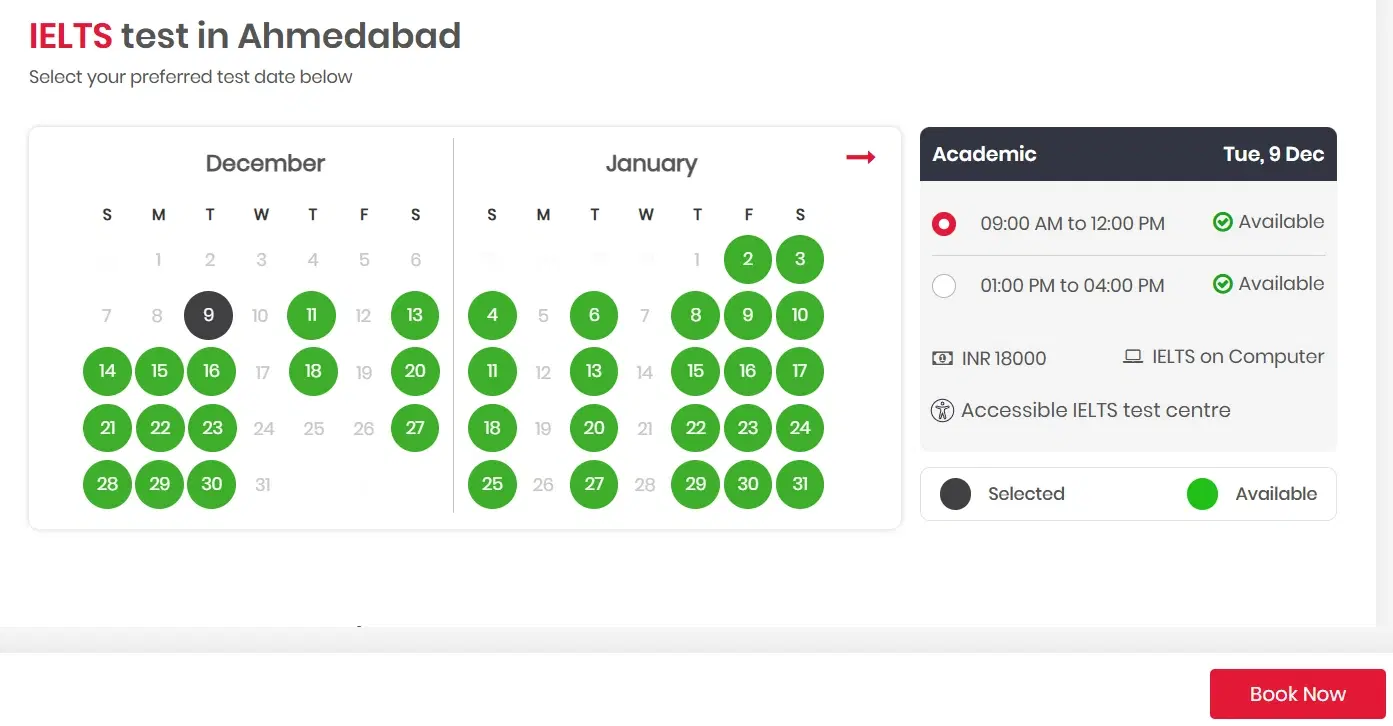
Task: Select the 01:00 PM to 04:00 PM radio button
Action: coord(944,286)
